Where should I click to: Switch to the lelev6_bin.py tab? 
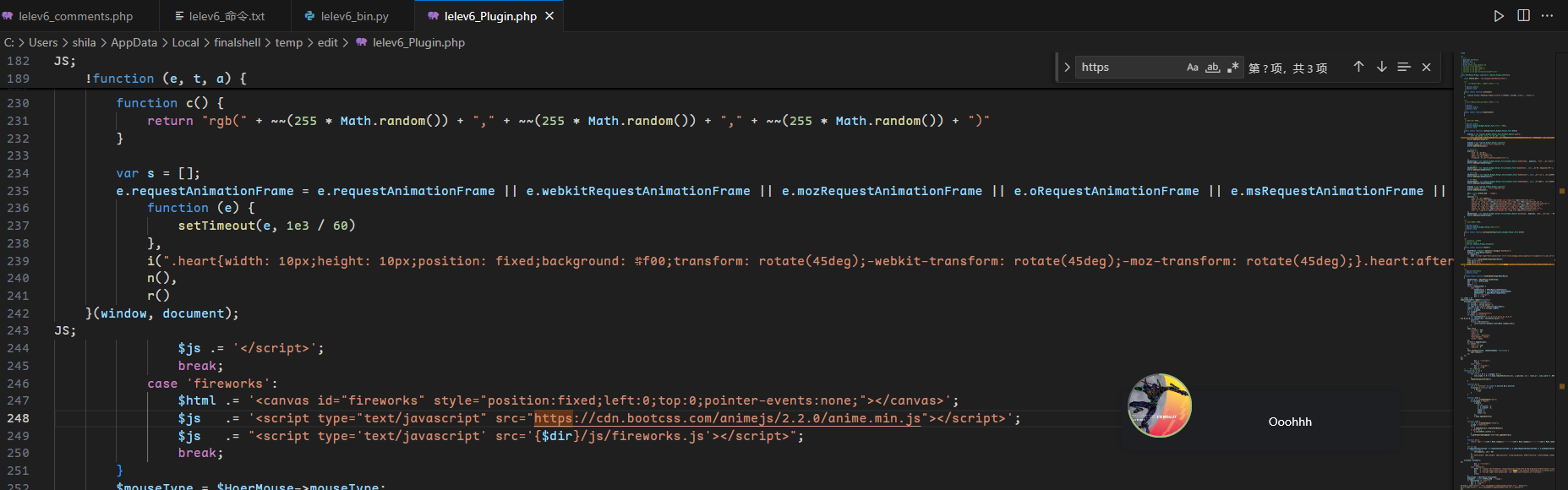[354, 16]
